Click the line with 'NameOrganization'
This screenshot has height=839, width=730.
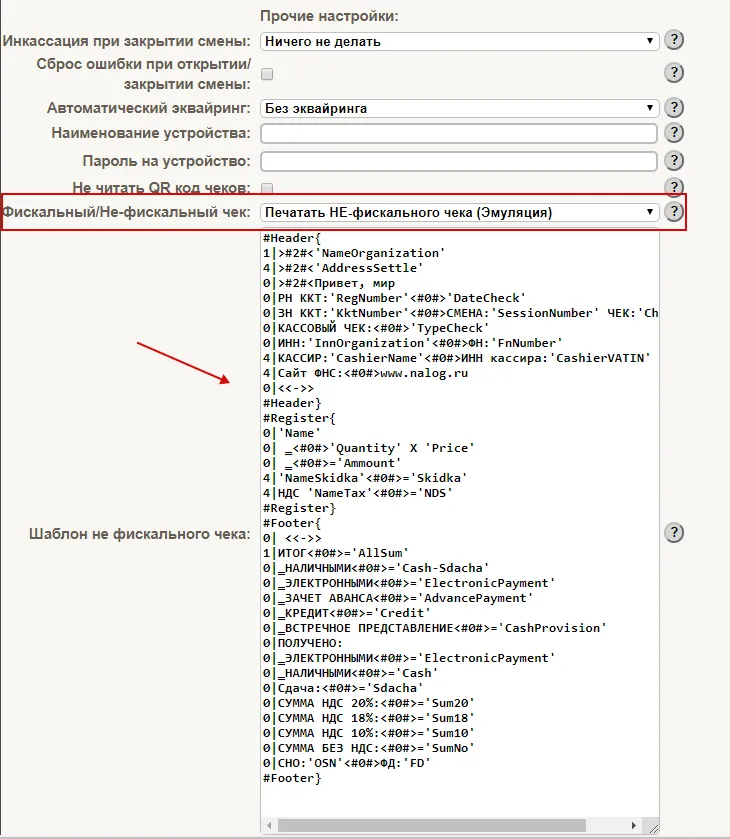point(354,253)
